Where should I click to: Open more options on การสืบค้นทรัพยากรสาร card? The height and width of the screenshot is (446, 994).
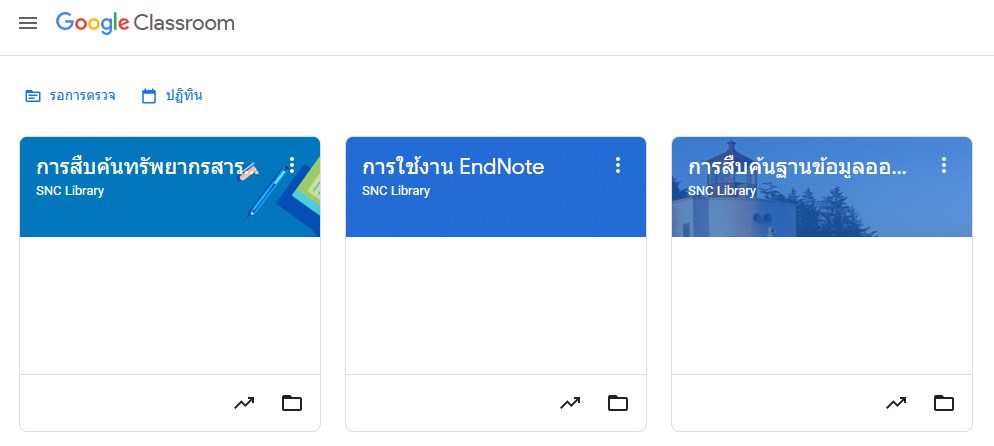292,165
